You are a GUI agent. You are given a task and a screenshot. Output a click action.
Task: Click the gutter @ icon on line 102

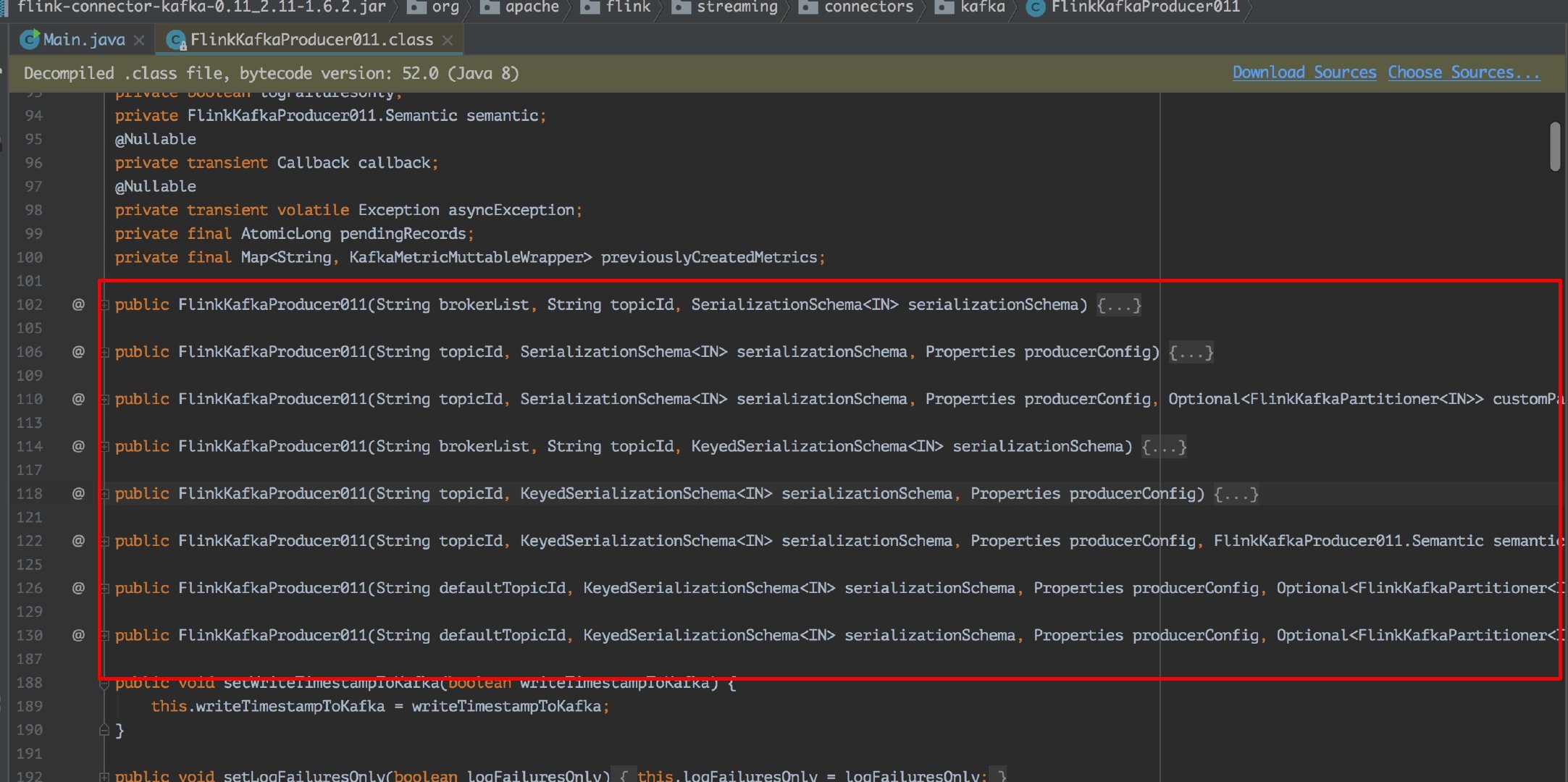pyautogui.click(x=77, y=304)
